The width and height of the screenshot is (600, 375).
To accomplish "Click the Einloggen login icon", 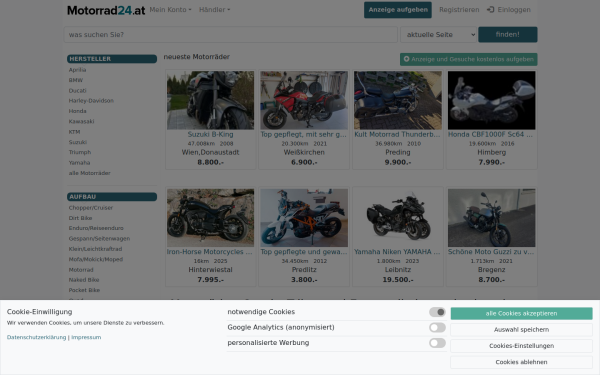I will 491,10.
